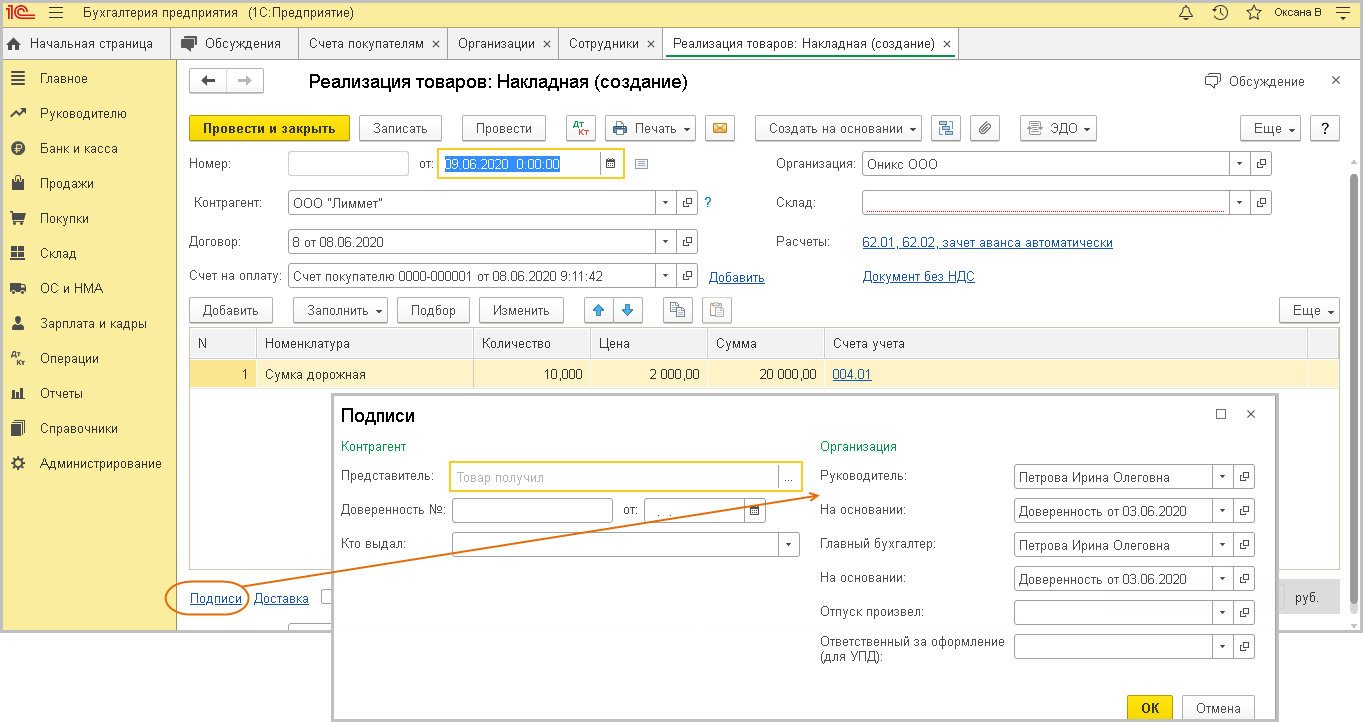Screen dimensions: 1363x722
Task: Open the Банк и касса section
Action: 79,149
